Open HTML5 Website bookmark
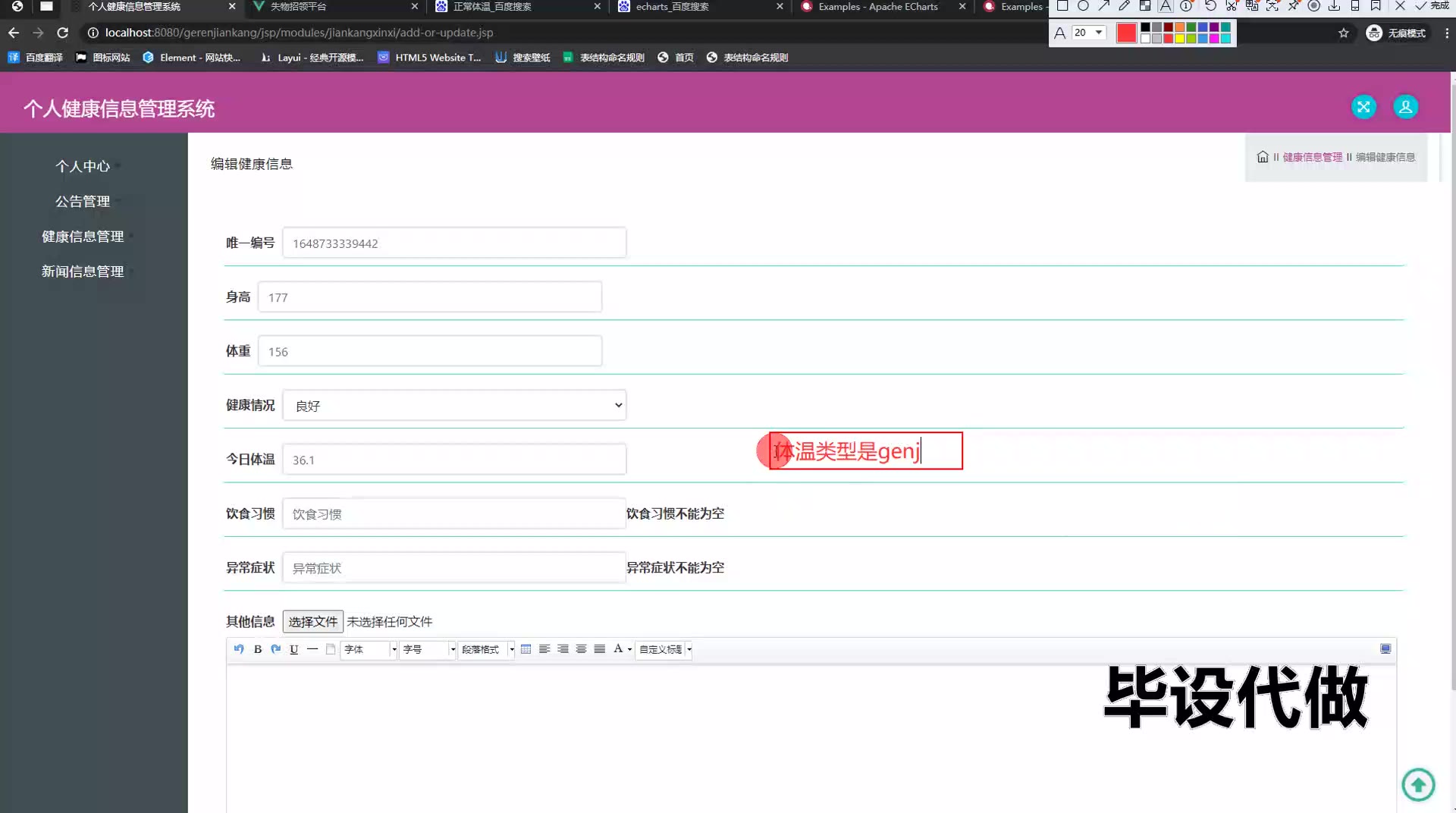 429,58
